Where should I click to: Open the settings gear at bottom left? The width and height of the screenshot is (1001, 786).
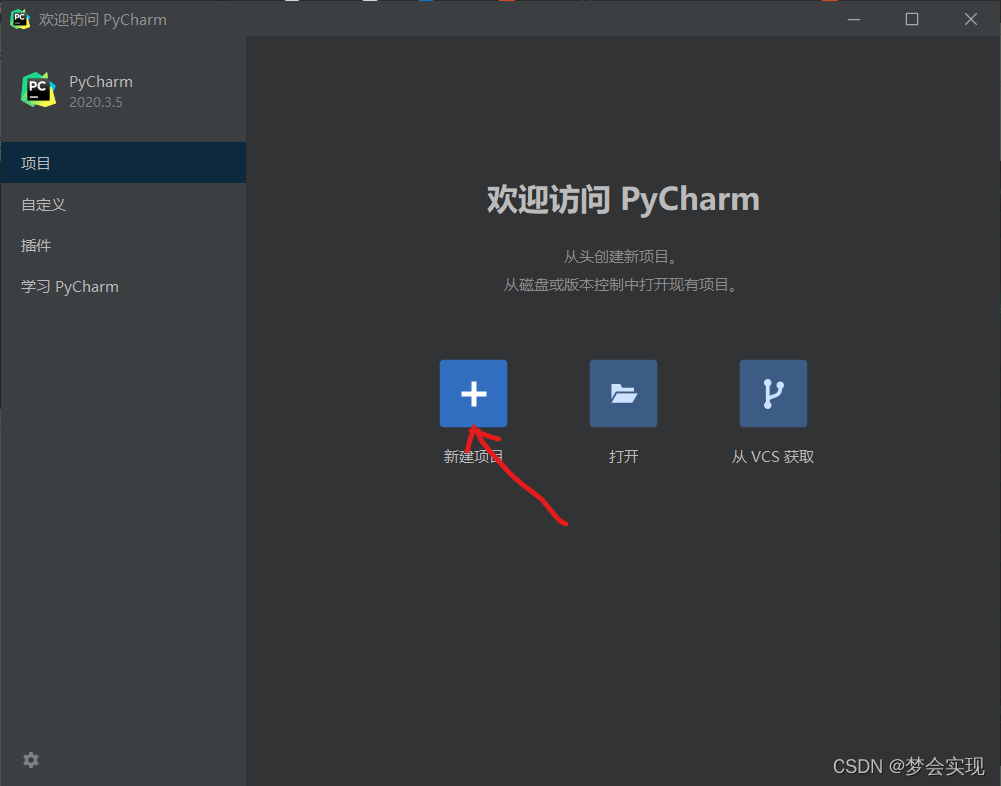coord(30,760)
